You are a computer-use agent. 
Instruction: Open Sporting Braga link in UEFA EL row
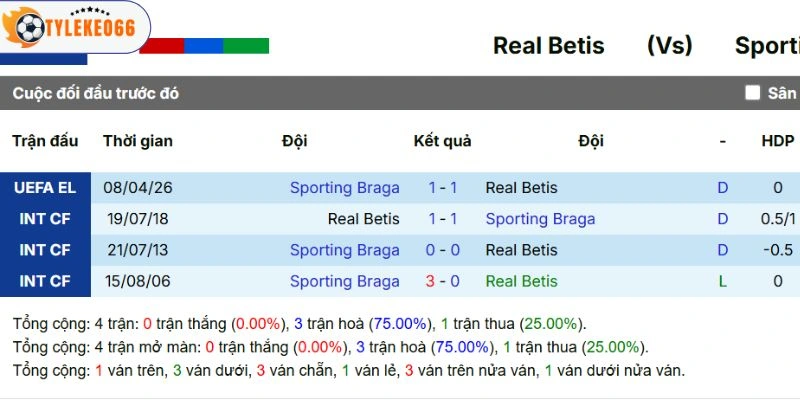[x=344, y=188]
